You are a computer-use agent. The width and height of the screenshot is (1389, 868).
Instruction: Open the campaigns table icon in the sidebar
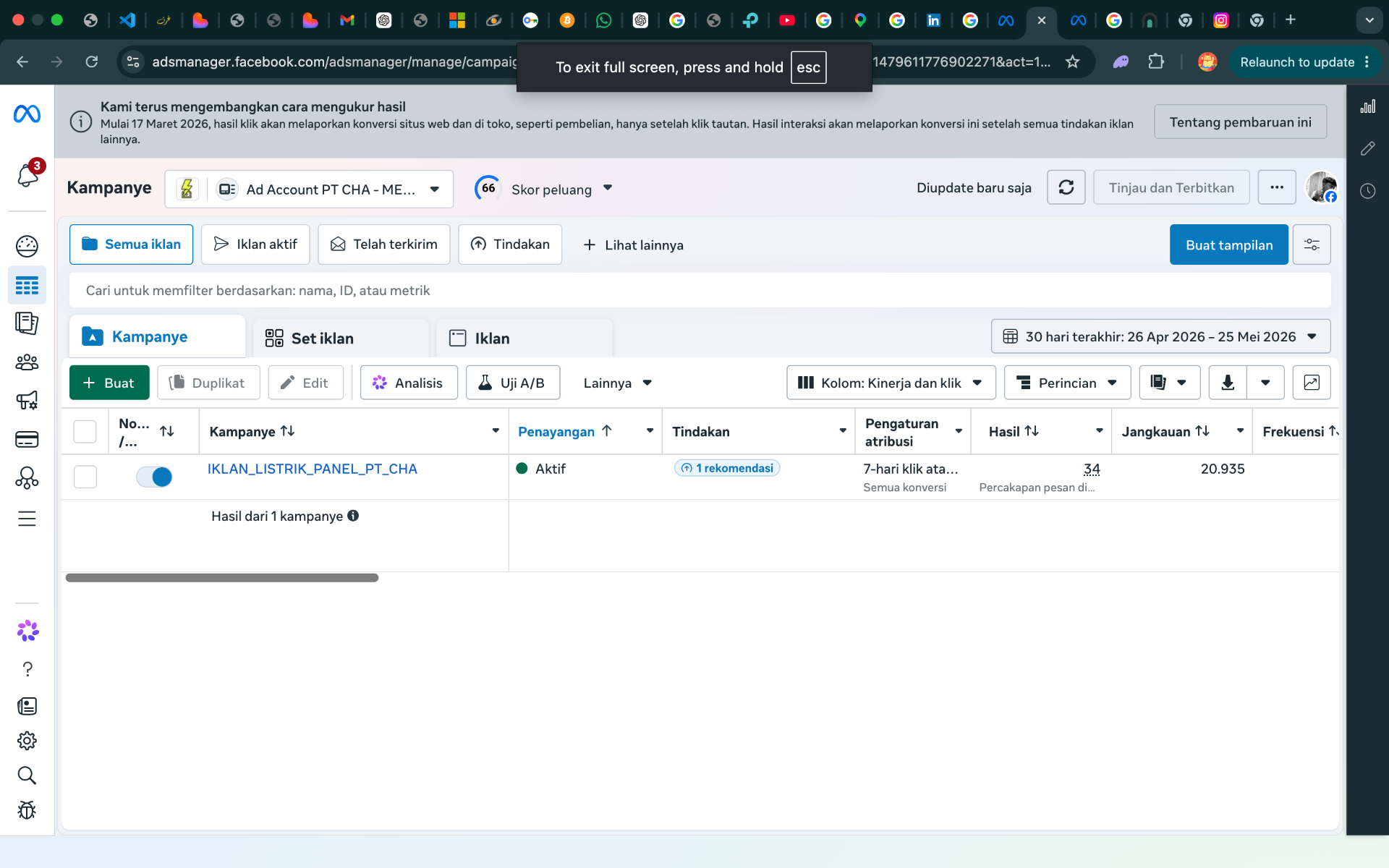27,286
